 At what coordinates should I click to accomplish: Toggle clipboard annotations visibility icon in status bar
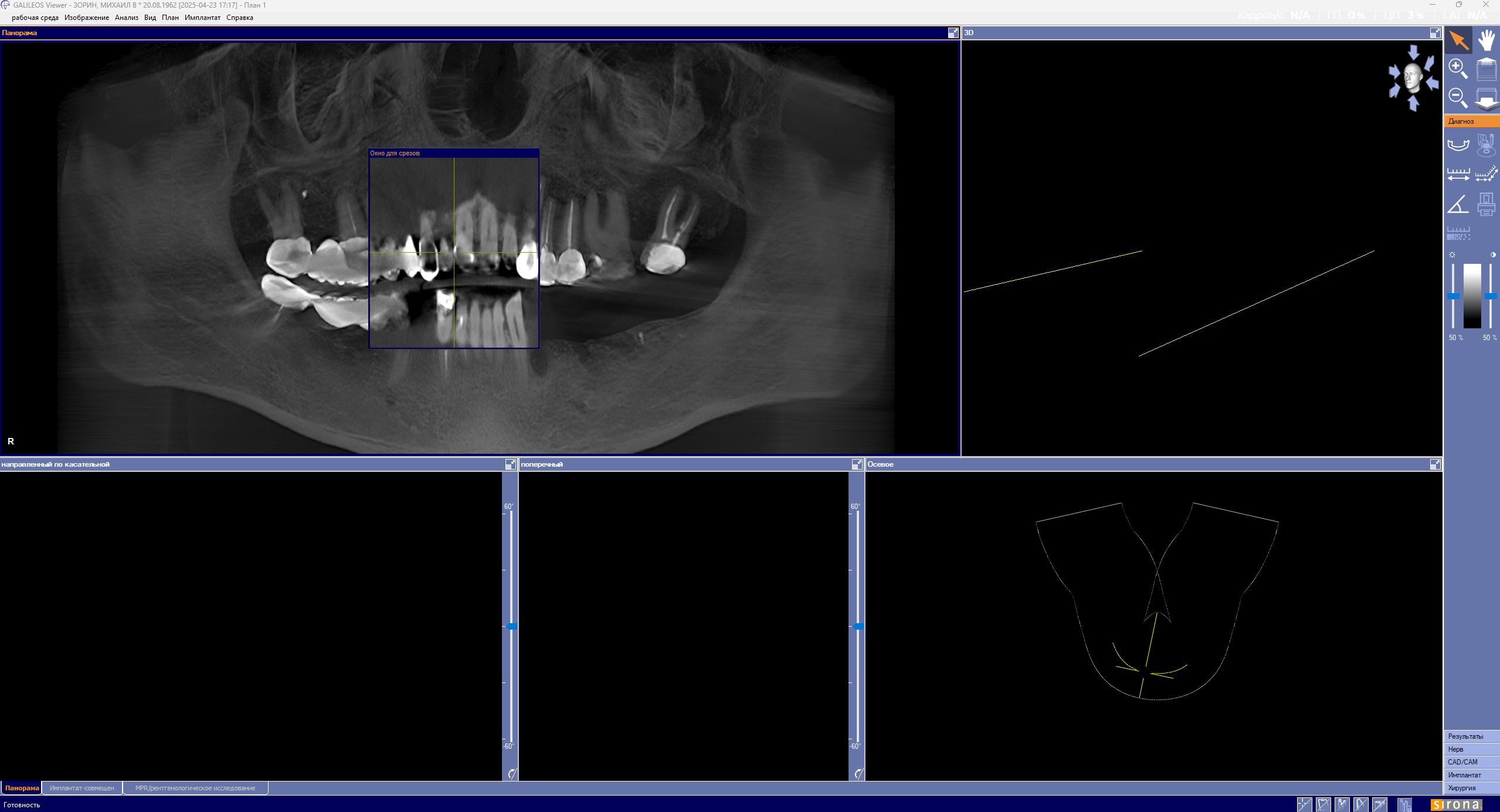[x=1323, y=804]
